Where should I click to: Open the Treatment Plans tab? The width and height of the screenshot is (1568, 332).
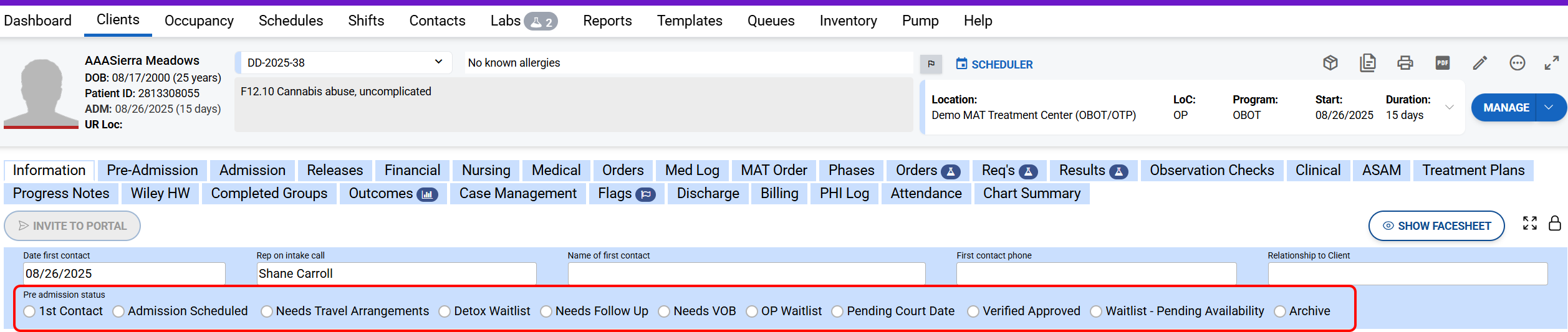click(x=1473, y=171)
